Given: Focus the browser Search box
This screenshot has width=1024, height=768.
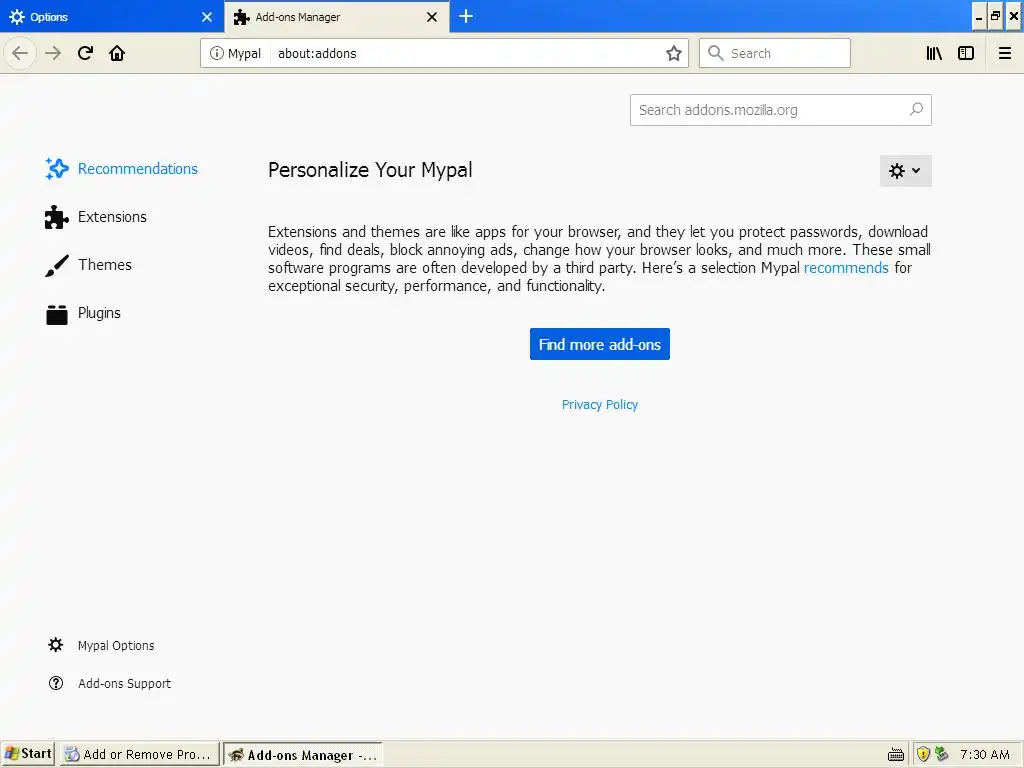Looking at the screenshot, I should tap(775, 53).
